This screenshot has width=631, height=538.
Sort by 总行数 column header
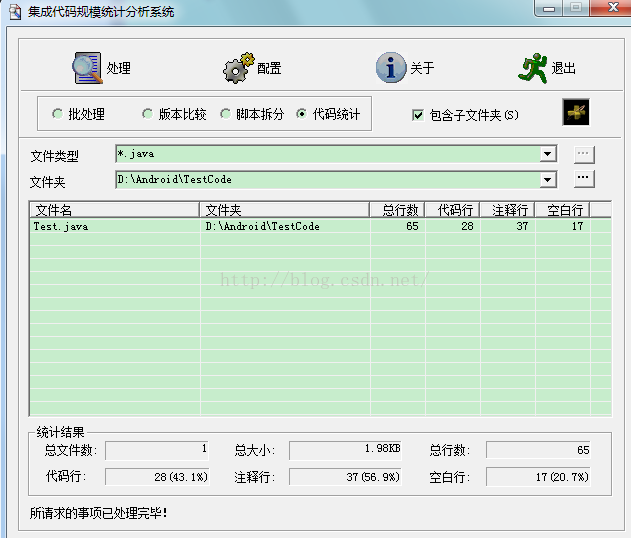(x=397, y=210)
